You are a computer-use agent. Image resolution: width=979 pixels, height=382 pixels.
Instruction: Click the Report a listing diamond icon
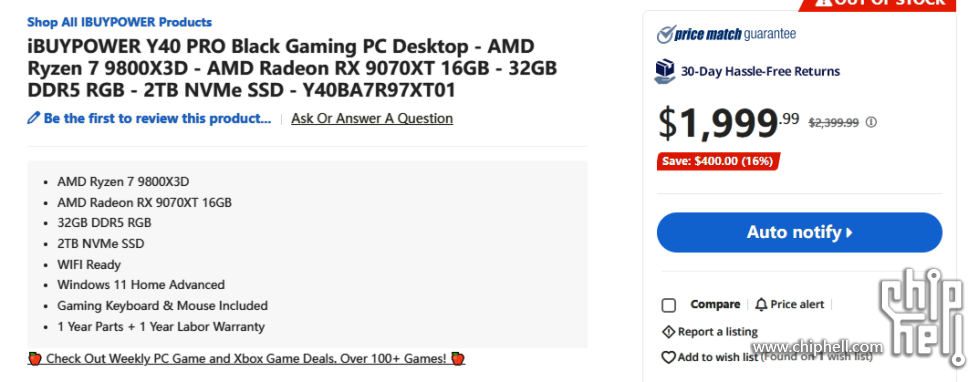click(x=668, y=331)
